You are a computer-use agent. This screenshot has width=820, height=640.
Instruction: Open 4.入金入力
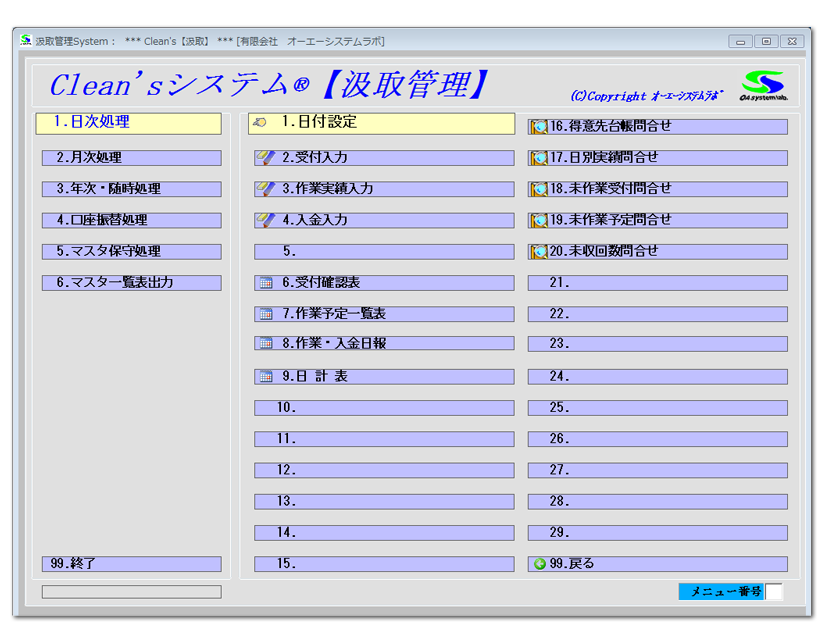pos(384,221)
